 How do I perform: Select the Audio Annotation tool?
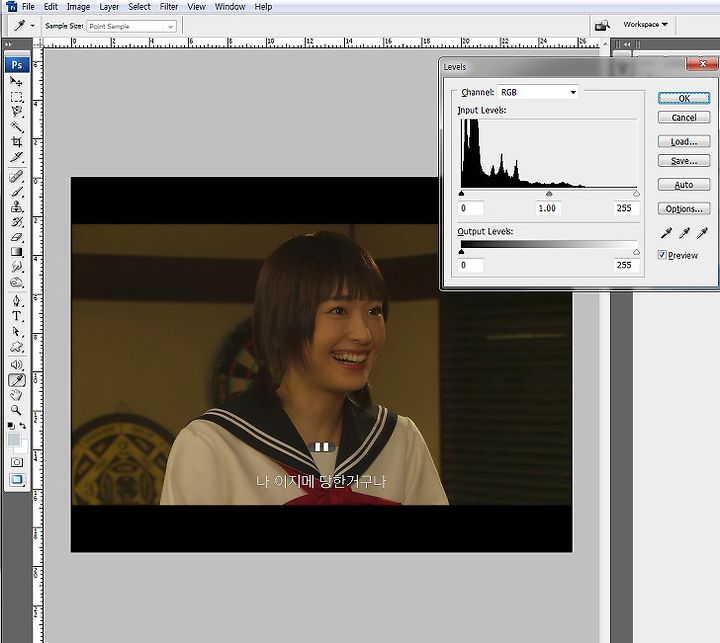16,365
